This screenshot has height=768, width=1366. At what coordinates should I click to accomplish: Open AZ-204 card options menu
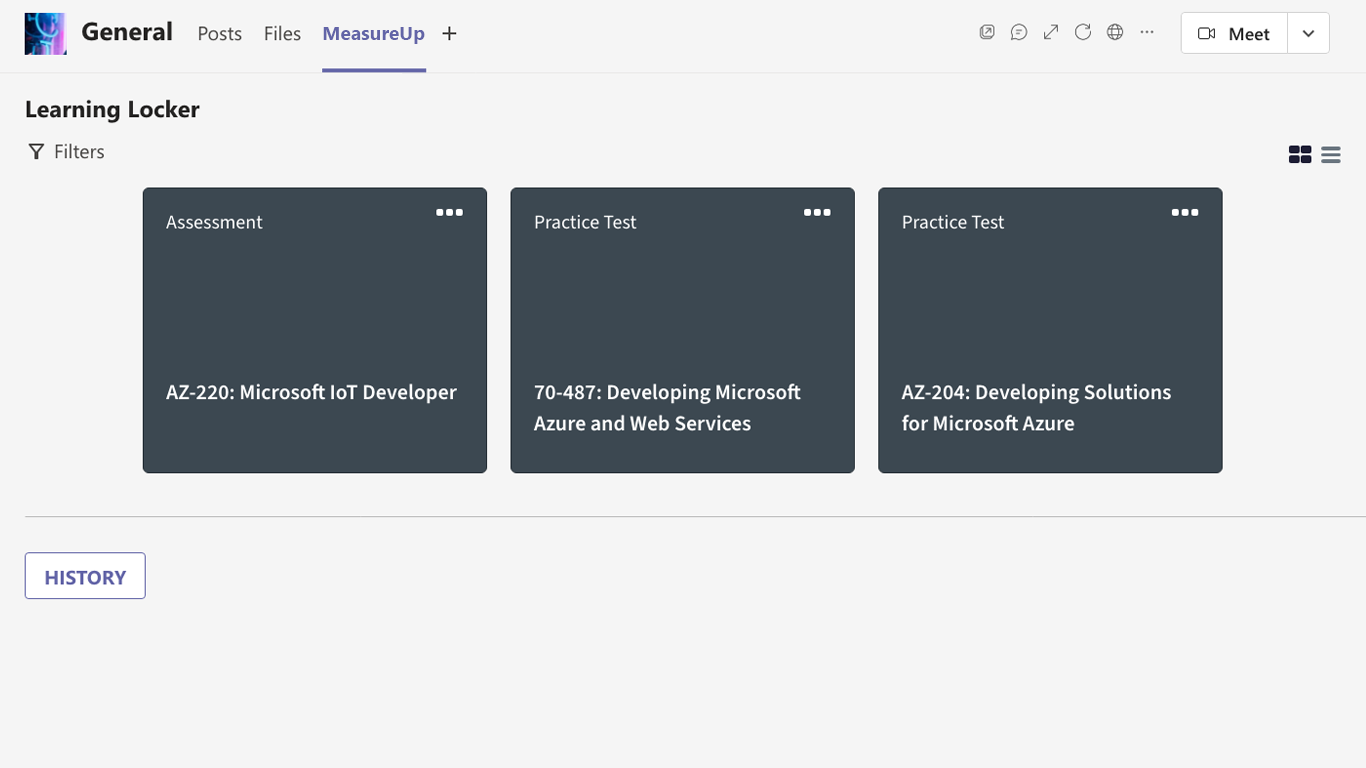pyautogui.click(x=1185, y=212)
